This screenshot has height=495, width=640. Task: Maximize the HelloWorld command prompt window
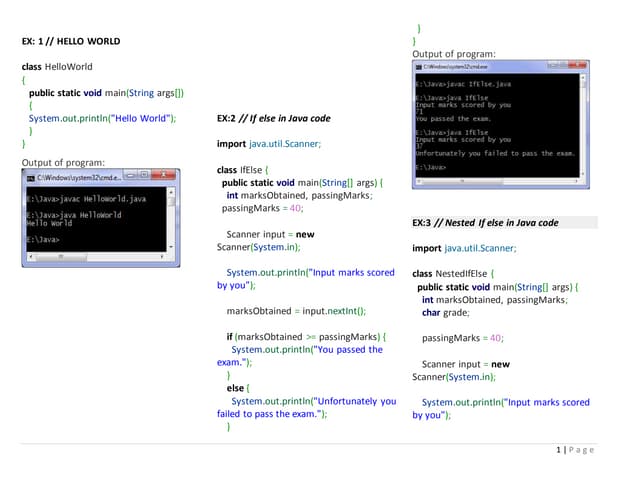pos(146,177)
